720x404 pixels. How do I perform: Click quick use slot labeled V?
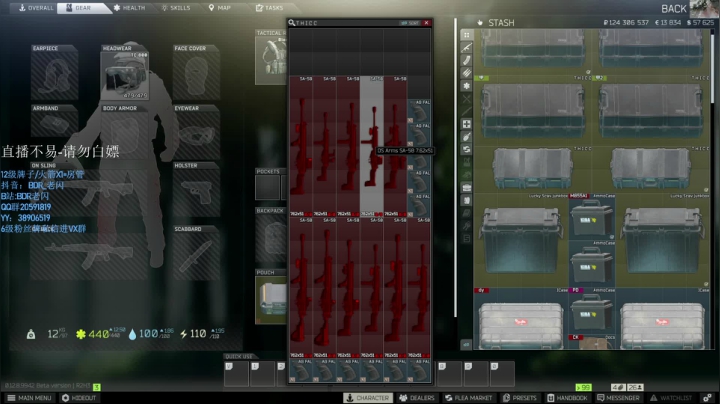coord(237,374)
